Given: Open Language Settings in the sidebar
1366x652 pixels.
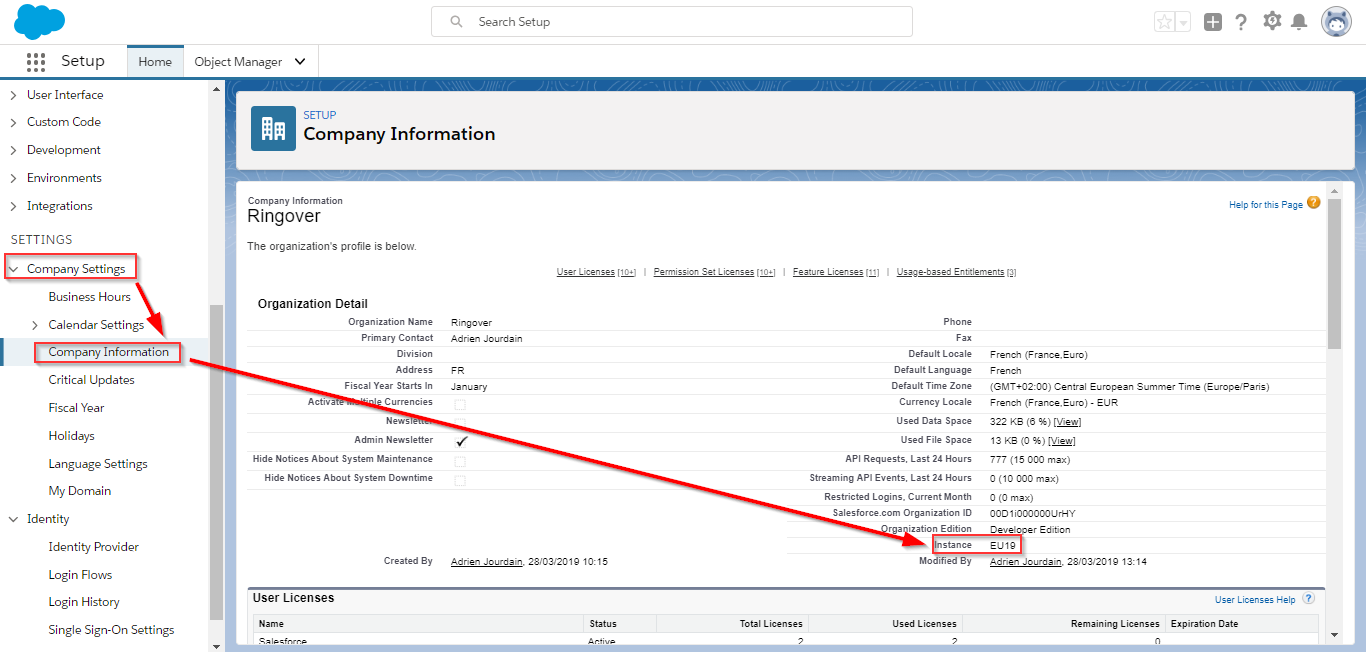Looking at the screenshot, I should tap(98, 464).
